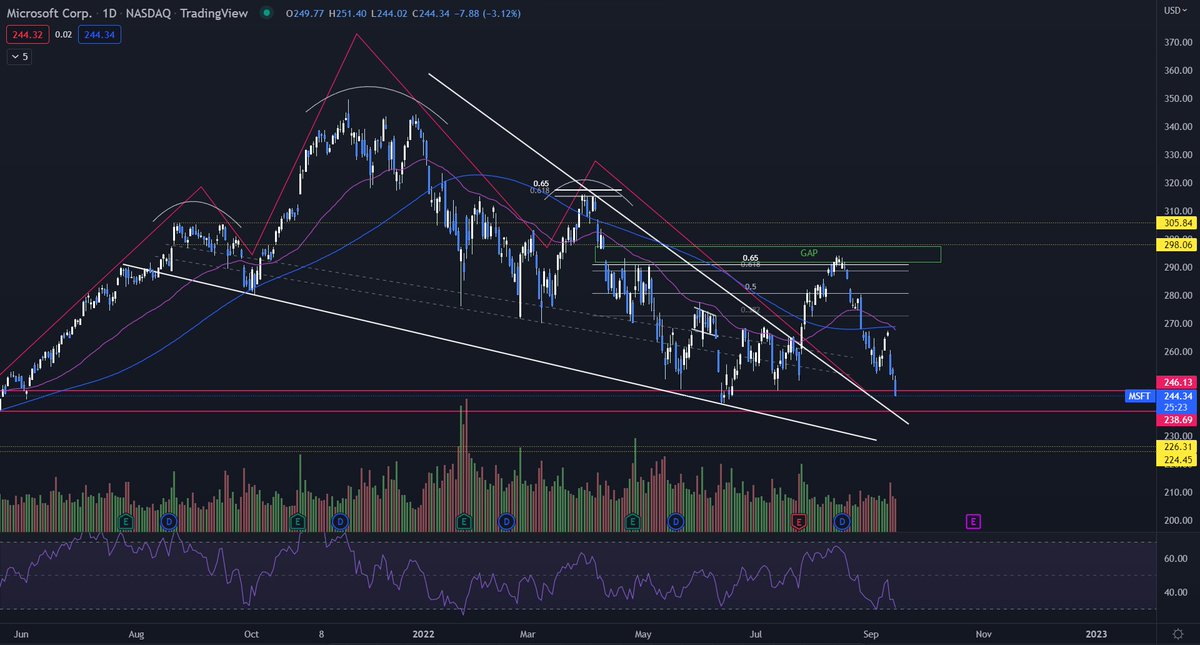
Task: Open the USD currency dropdown
Action: [1175, 9]
